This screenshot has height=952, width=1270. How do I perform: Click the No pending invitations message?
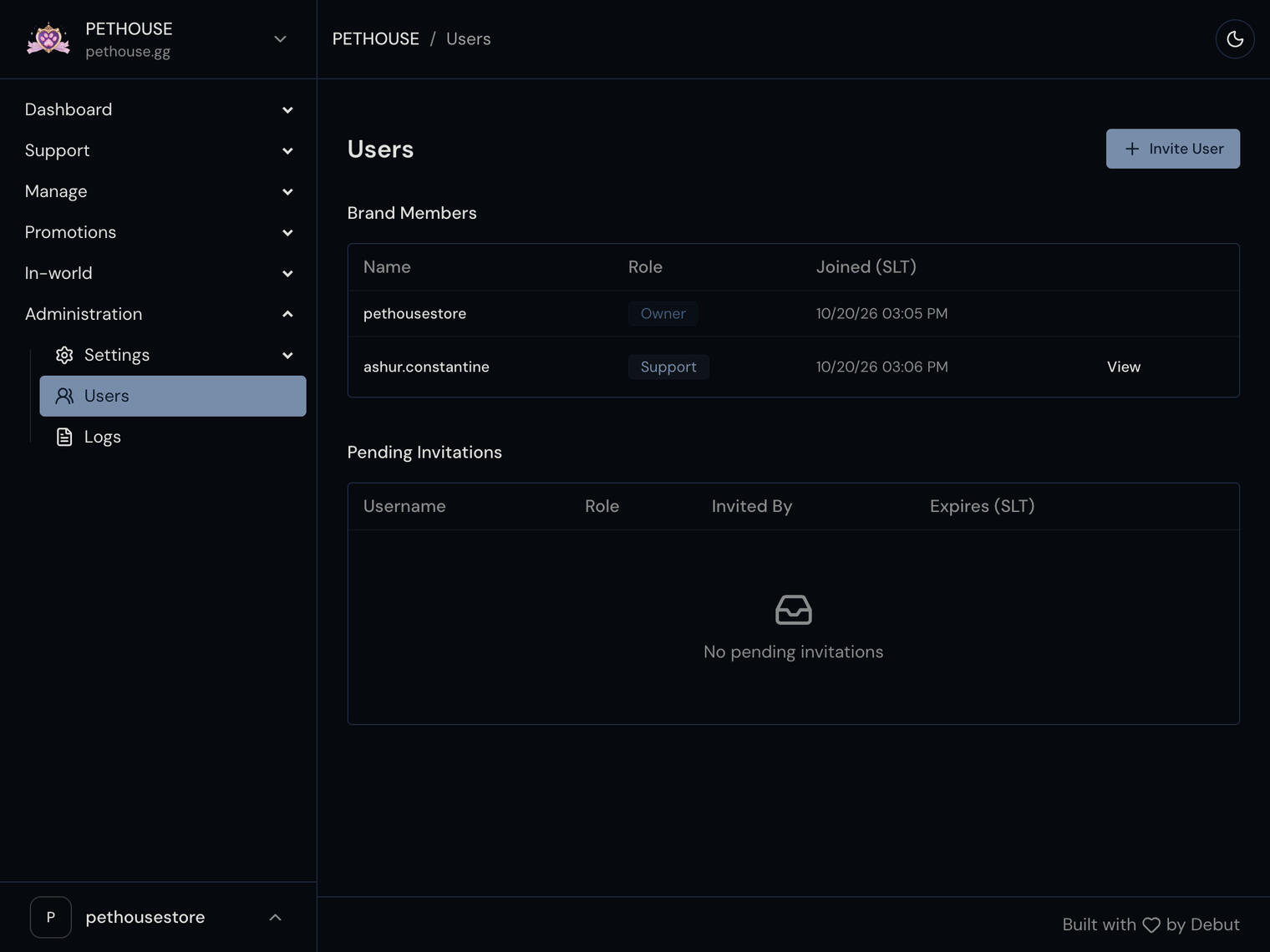pyautogui.click(x=794, y=652)
